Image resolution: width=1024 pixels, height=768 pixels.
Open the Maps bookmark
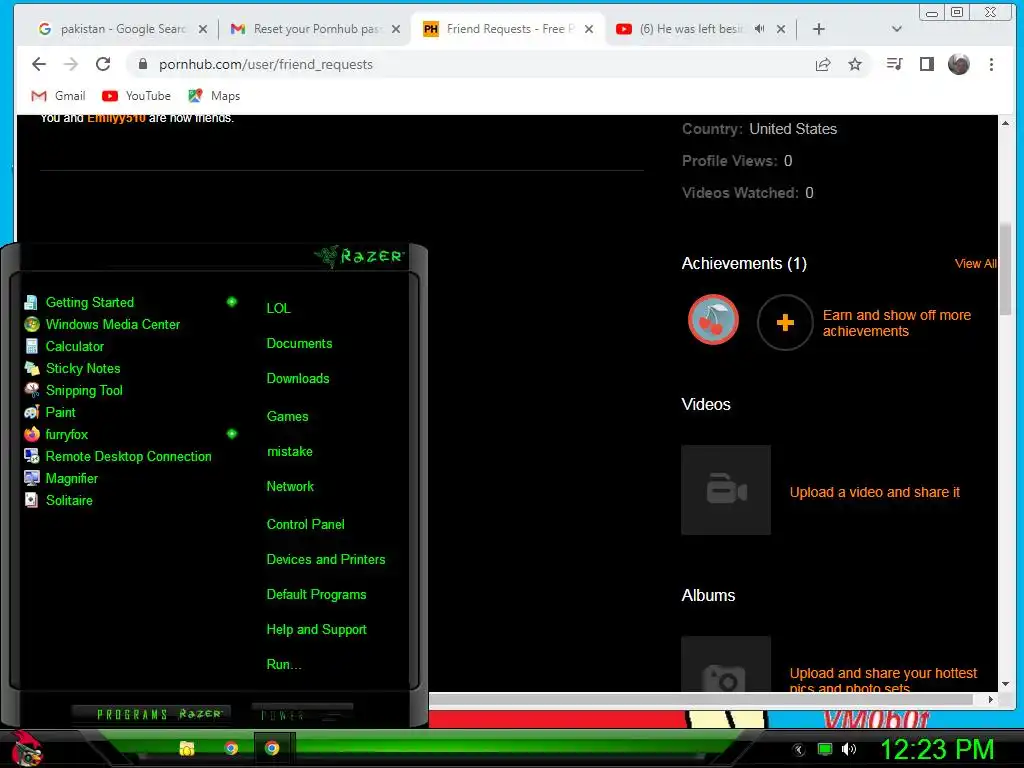(x=214, y=96)
